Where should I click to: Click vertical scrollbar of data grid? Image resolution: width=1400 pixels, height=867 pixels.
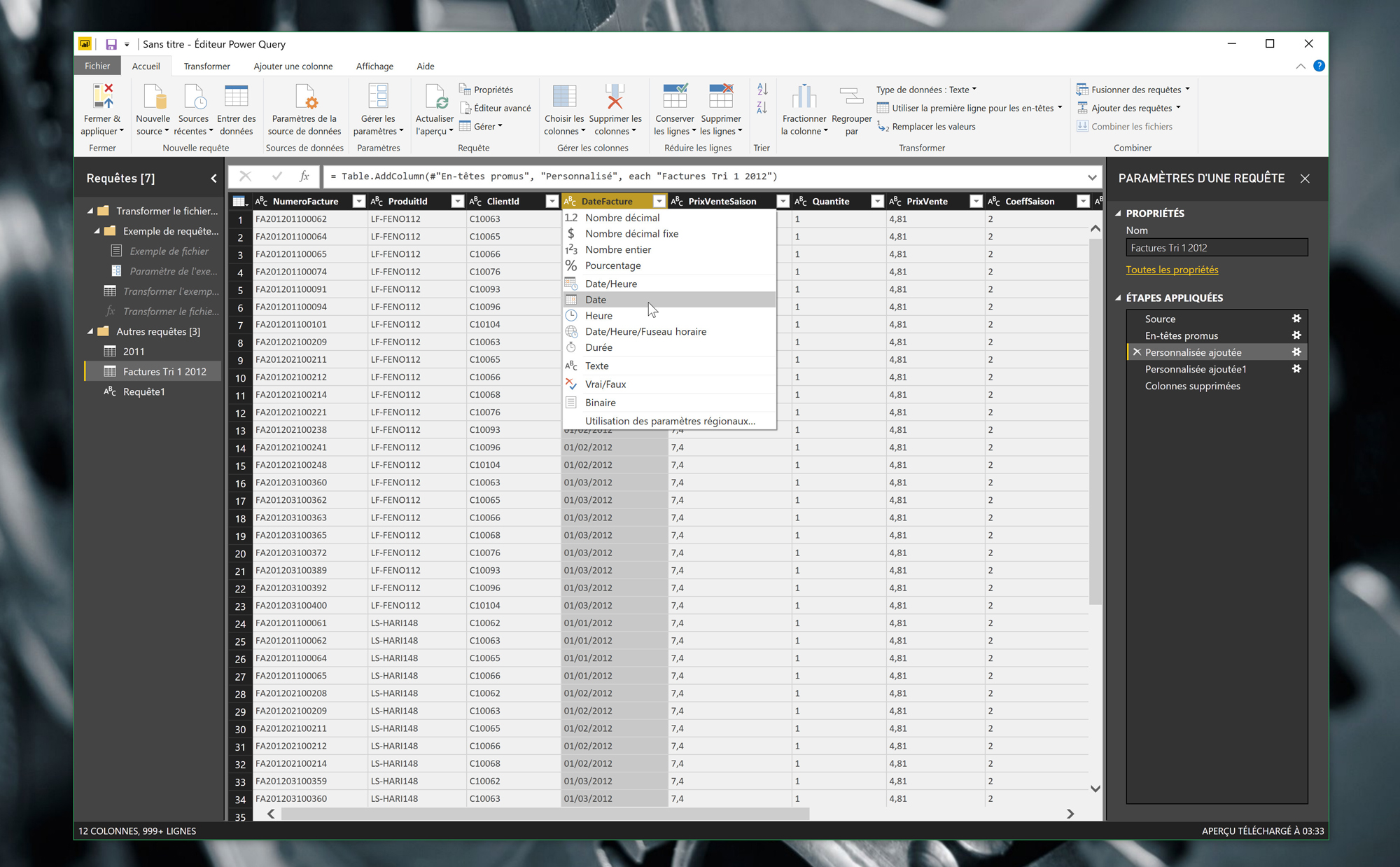(1095, 422)
